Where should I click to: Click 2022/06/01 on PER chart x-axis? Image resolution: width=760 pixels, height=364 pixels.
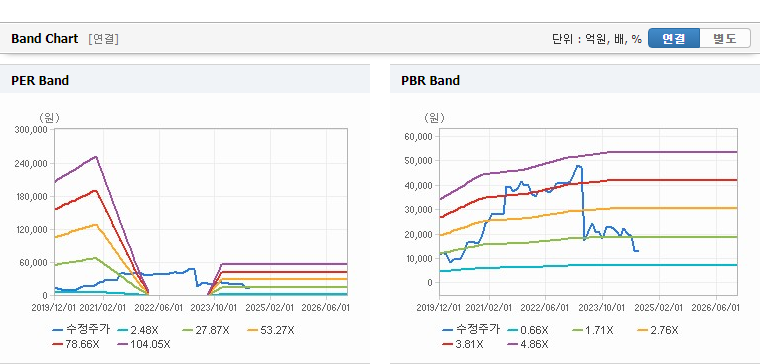point(158,308)
